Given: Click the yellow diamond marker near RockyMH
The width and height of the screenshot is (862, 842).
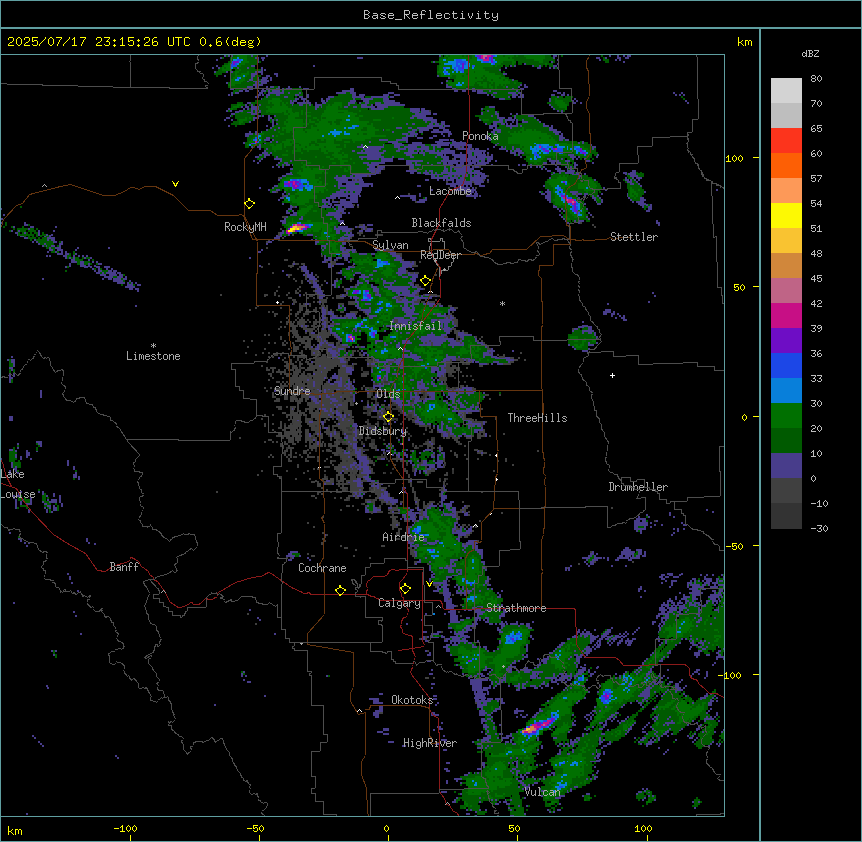Looking at the screenshot, I should 250,204.
